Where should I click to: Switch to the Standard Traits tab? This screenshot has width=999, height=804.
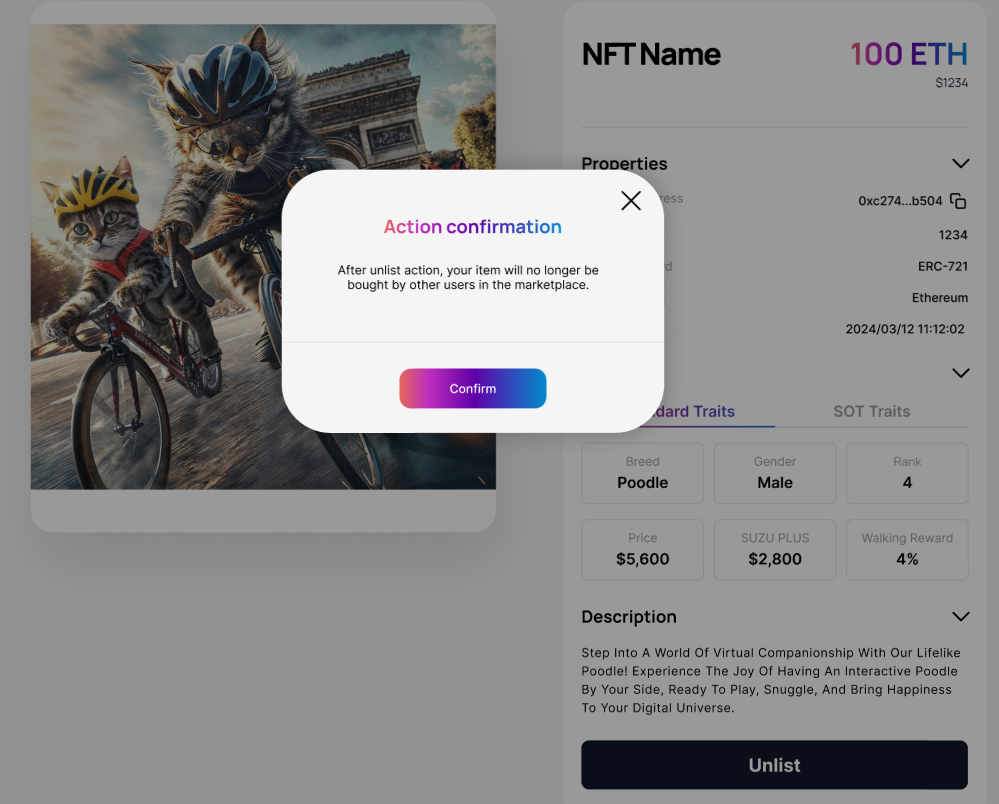point(700,412)
